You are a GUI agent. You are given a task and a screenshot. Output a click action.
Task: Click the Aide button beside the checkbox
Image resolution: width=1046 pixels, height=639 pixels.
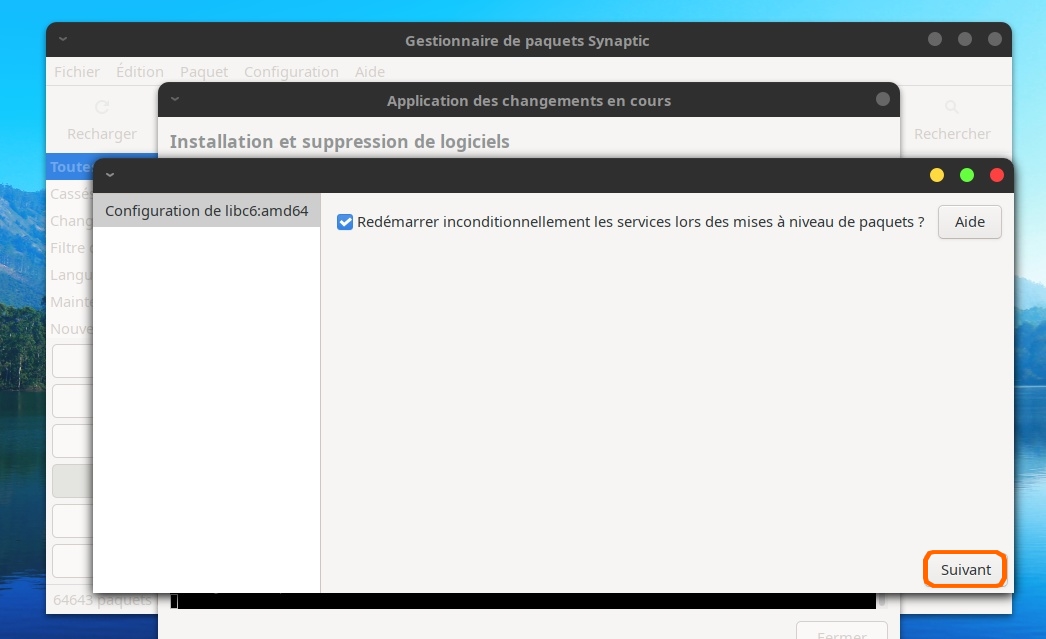969,222
